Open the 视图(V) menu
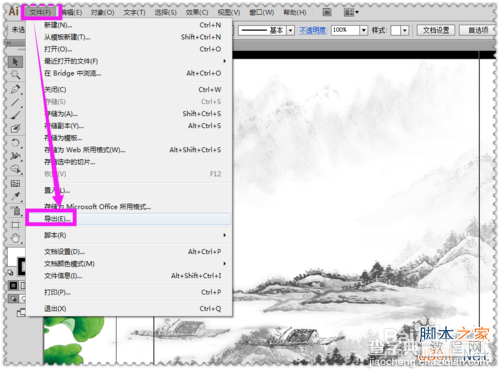 click(229, 12)
